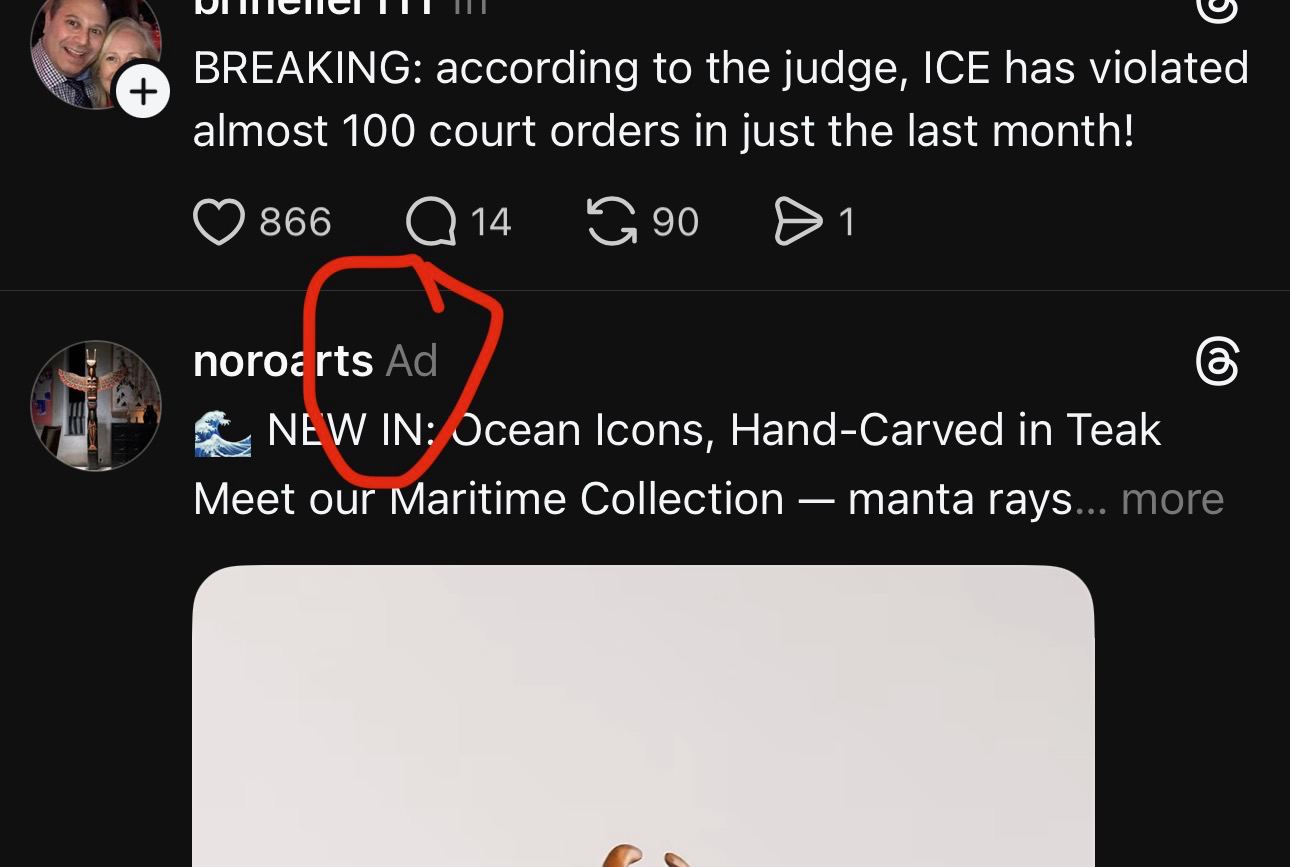This screenshot has width=1290, height=867.
Task: Tap the "Ad" label beside noroarts
Action: coord(412,361)
